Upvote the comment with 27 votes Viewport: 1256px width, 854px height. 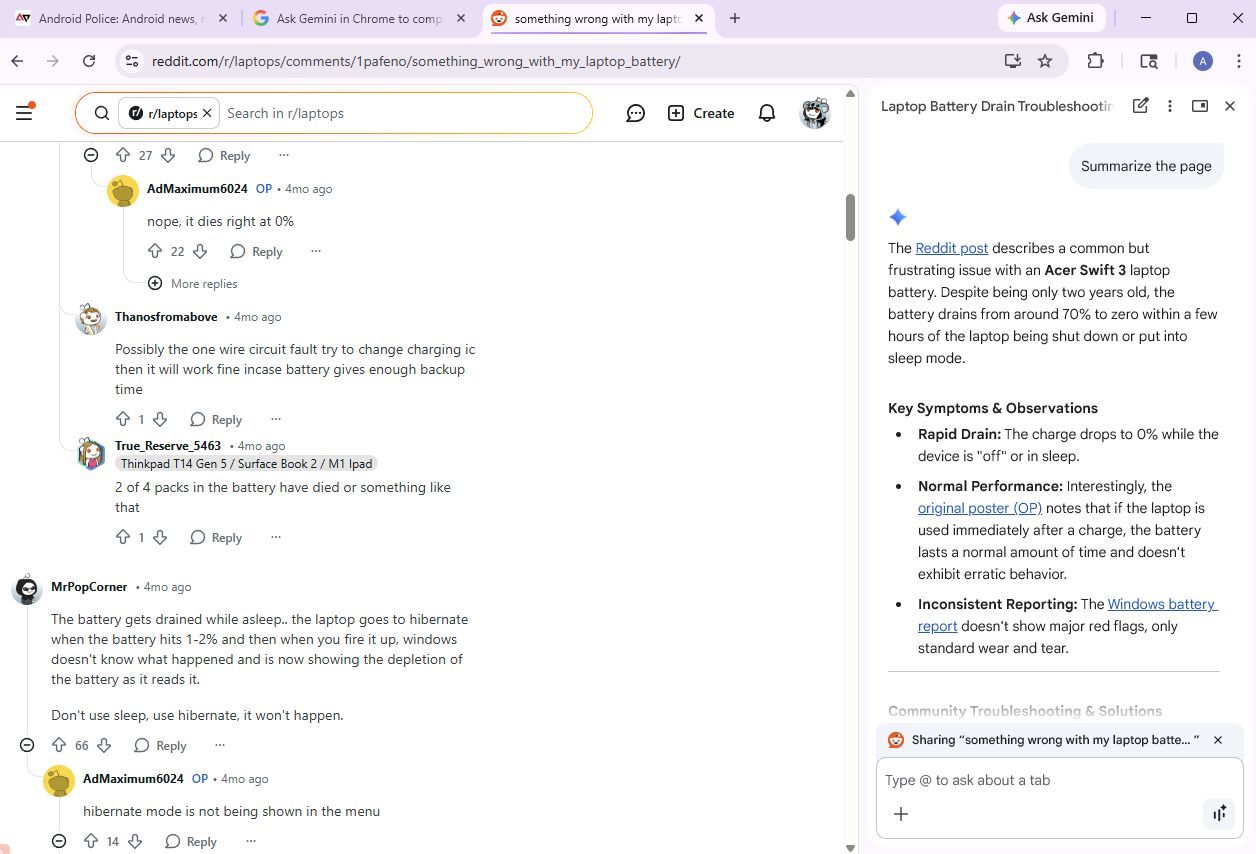[123, 155]
